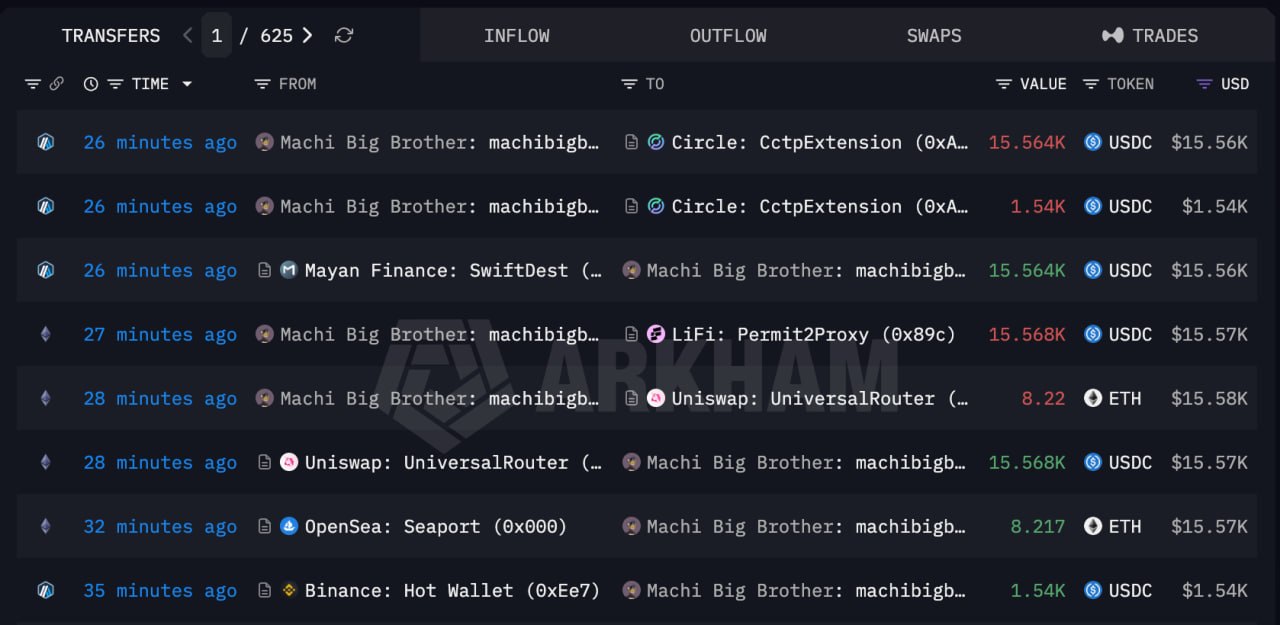Go to previous transfers page arrow
This screenshot has width=1280, height=625.
click(x=187, y=35)
